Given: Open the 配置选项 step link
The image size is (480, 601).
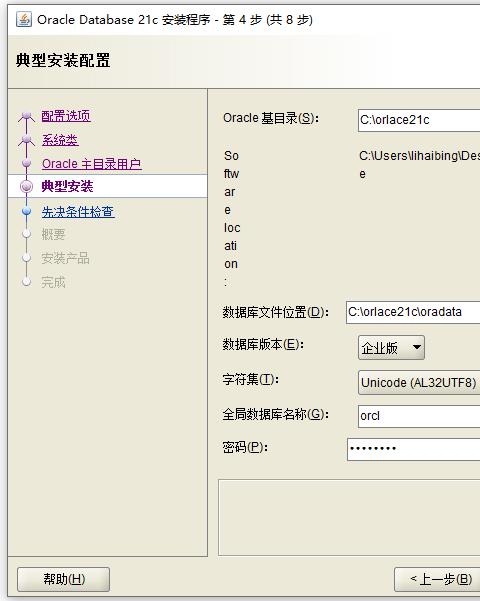Looking at the screenshot, I should (x=66, y=116).
